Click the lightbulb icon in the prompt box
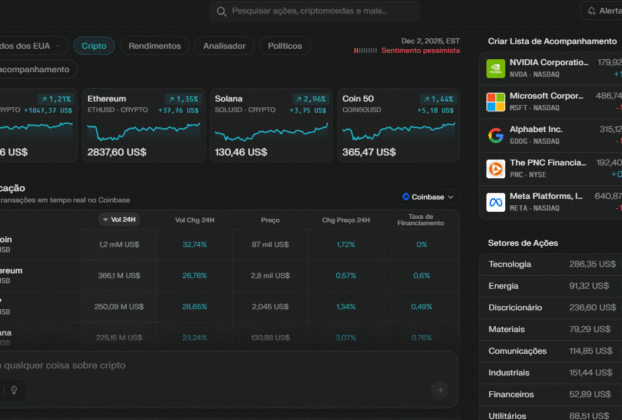622x420 pixels. pos(14,390)
